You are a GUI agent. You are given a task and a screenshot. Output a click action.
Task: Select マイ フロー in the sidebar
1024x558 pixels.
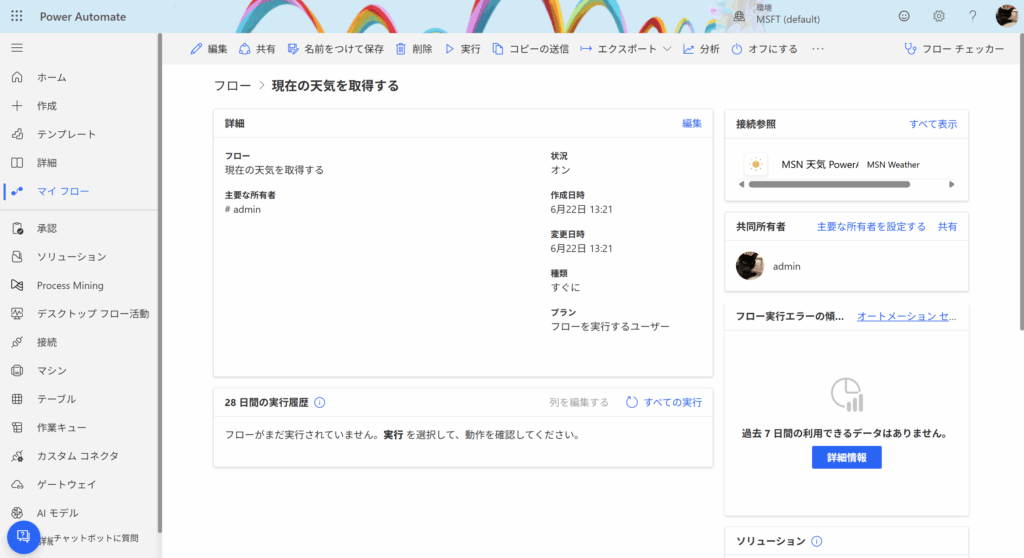[x=79, y=191]
